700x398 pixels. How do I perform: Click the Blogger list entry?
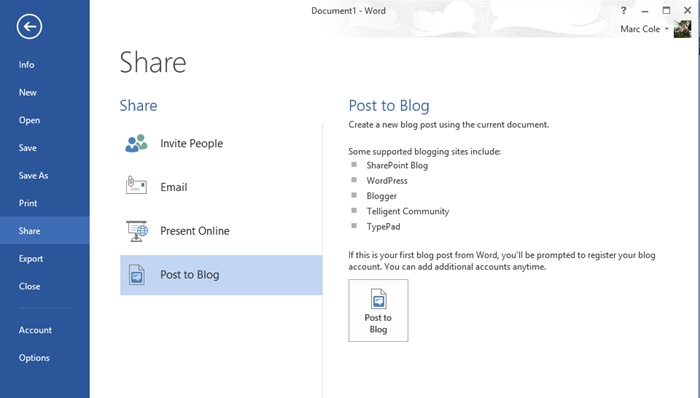point(381,196)
